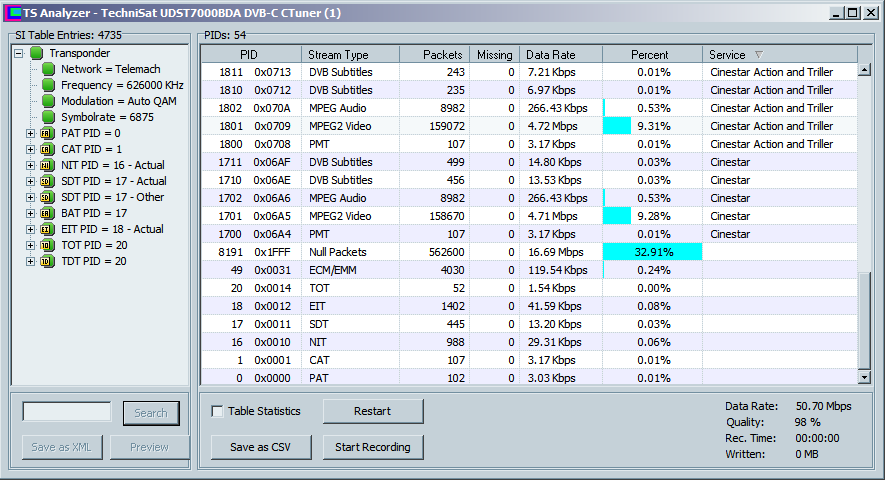Click into the search text field
The image size is (885, 480).
coord(67,412)
